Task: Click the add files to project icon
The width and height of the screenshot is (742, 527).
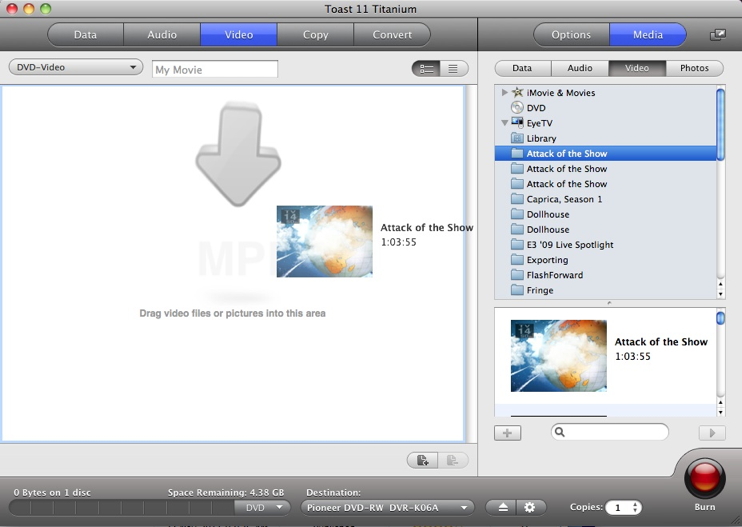Action: tap(422, 460)
